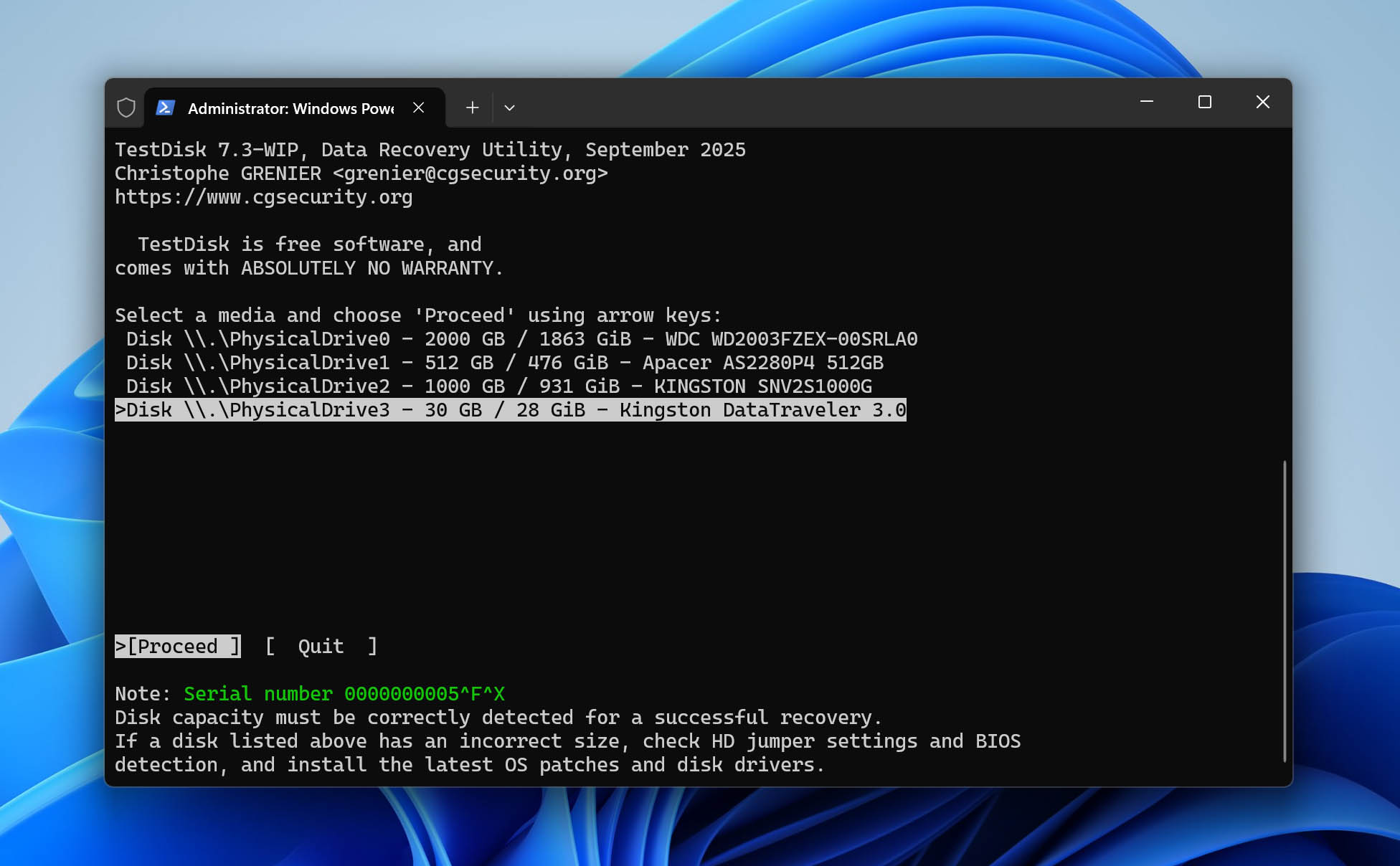Click the shield admin icon in title bar
The image size is (1400, 866).
click(x=126, y=108)
